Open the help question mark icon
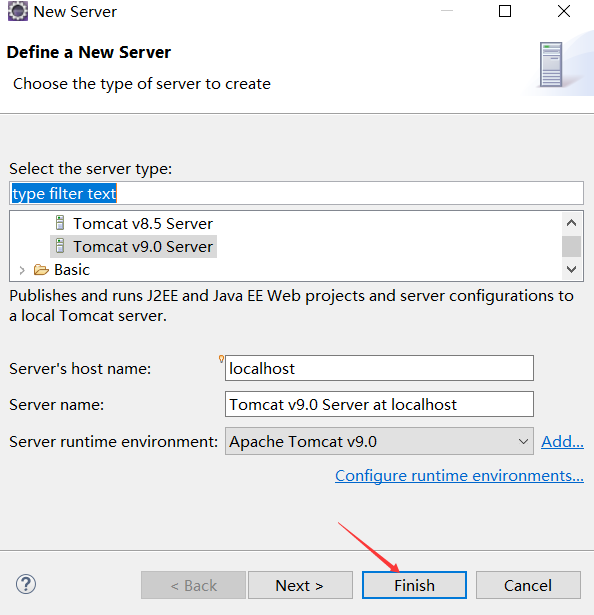 click(x=26, y=584)
